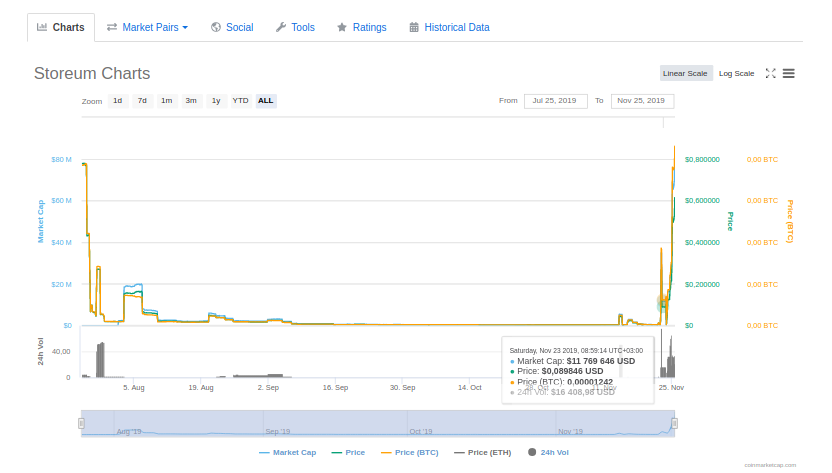Click the To date field
Image resolution: width=832 pixels, height=473 pixels.
[642, 101]
